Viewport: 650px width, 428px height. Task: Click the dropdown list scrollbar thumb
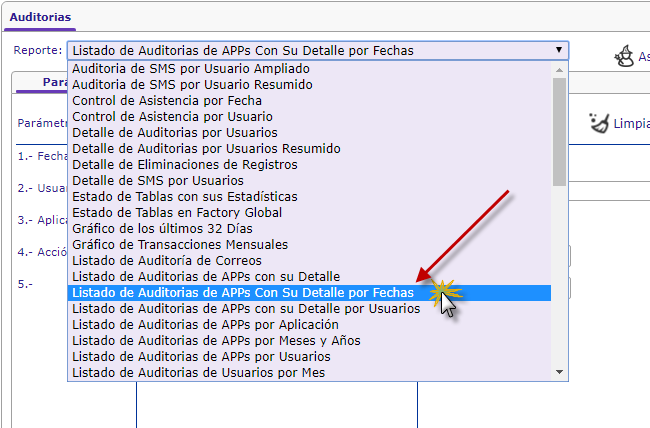tap(559, 132)
